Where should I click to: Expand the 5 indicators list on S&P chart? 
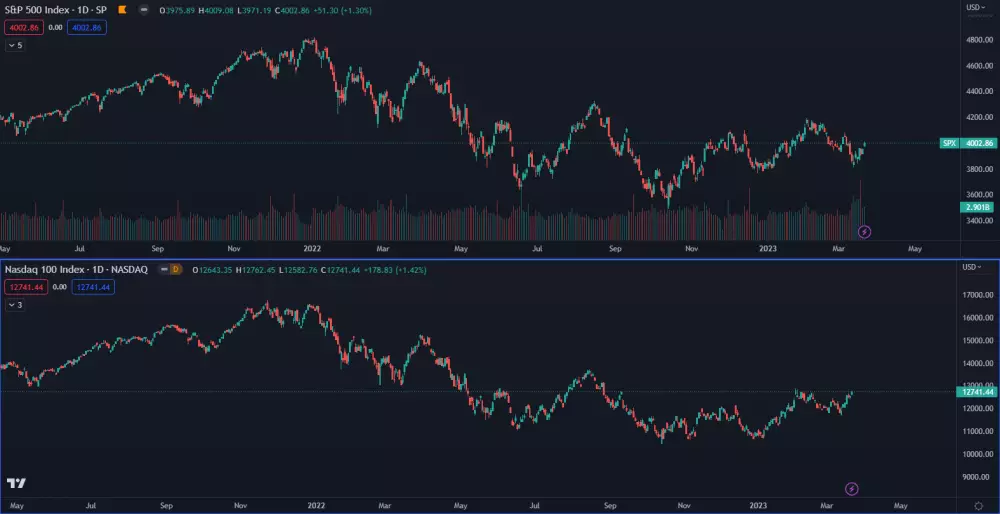[15, 45]
